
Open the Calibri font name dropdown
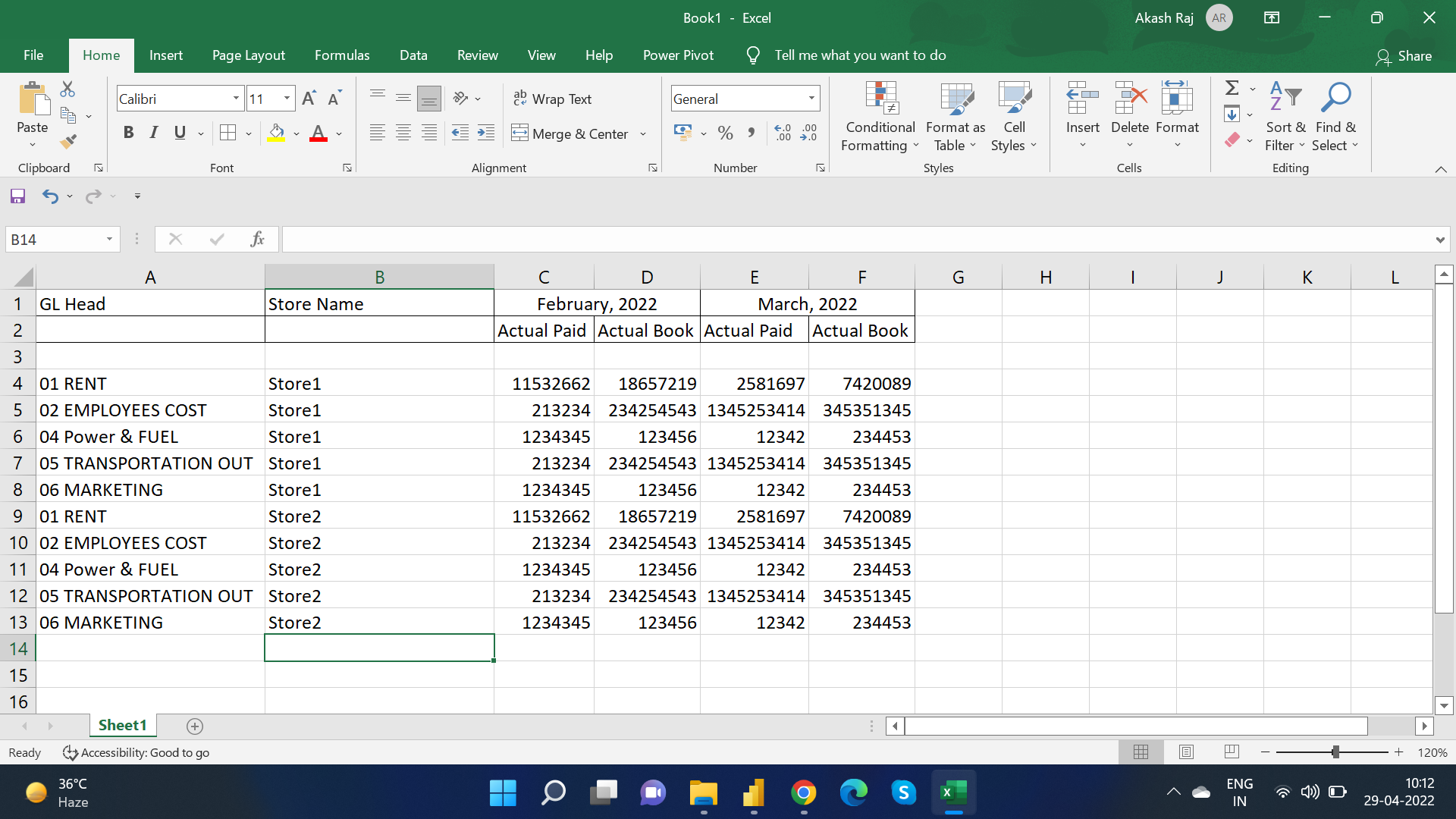pyautogui.click(x=236, y=99)
